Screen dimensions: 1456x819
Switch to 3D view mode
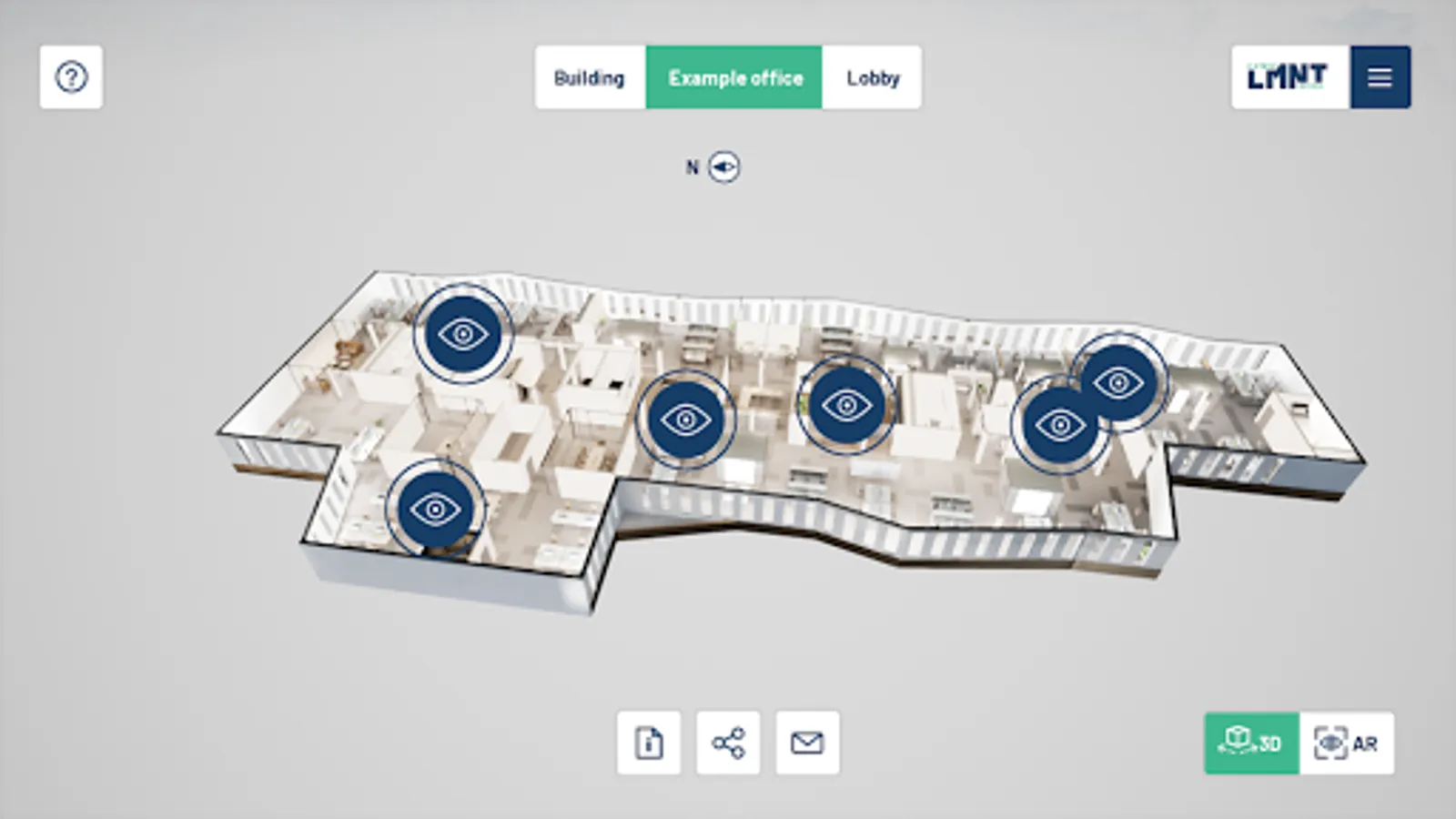1252,743
